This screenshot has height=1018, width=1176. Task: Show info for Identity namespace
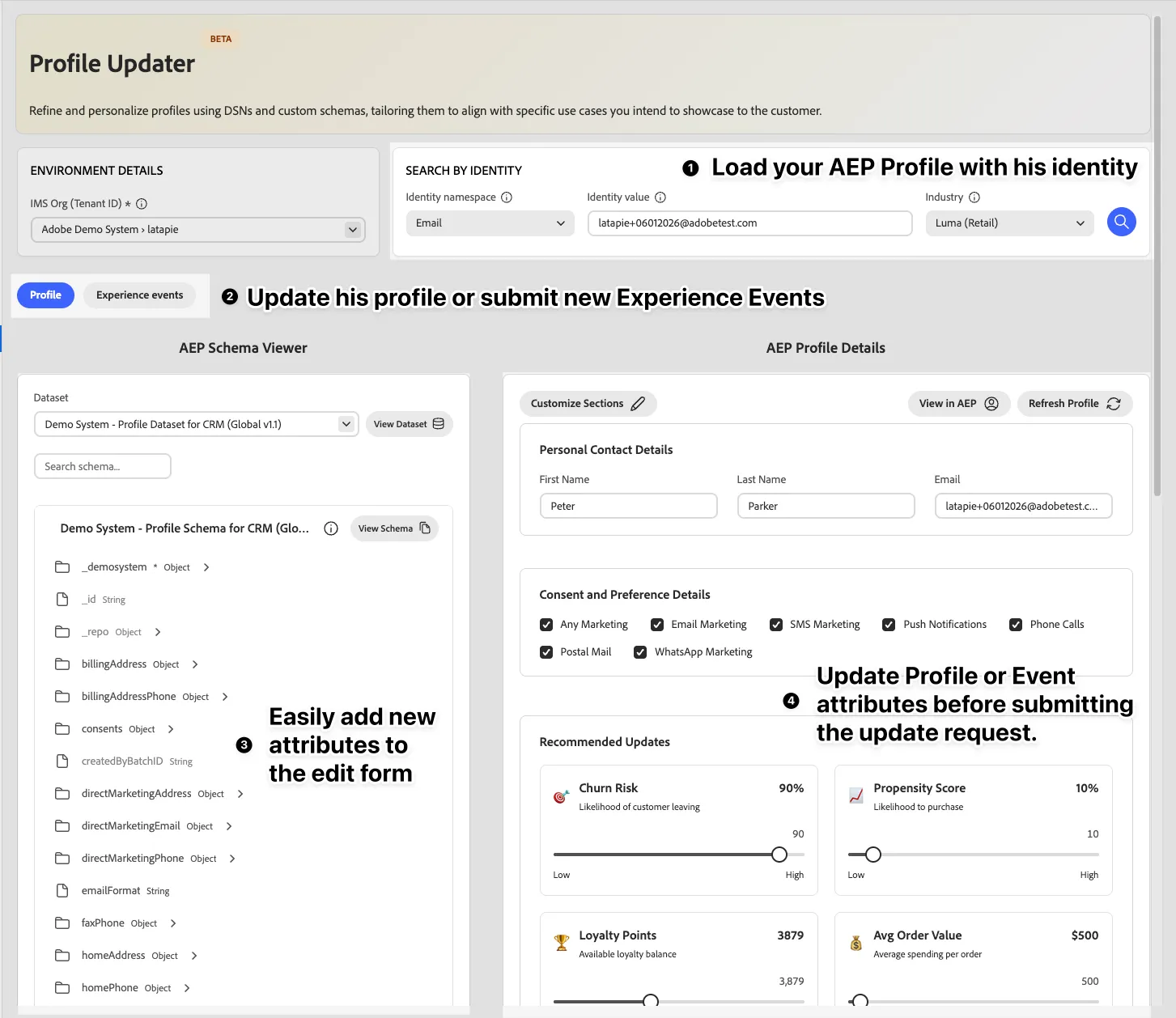pyautogui.click(x=507, y=197)
